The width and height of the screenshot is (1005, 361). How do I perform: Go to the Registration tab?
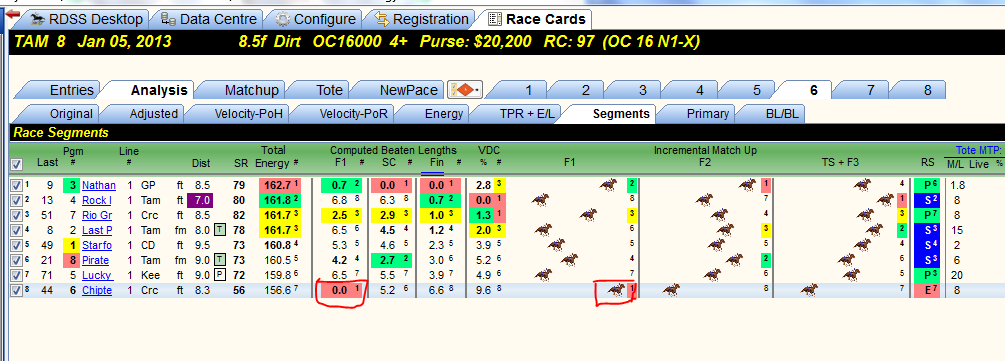(422, 19)
